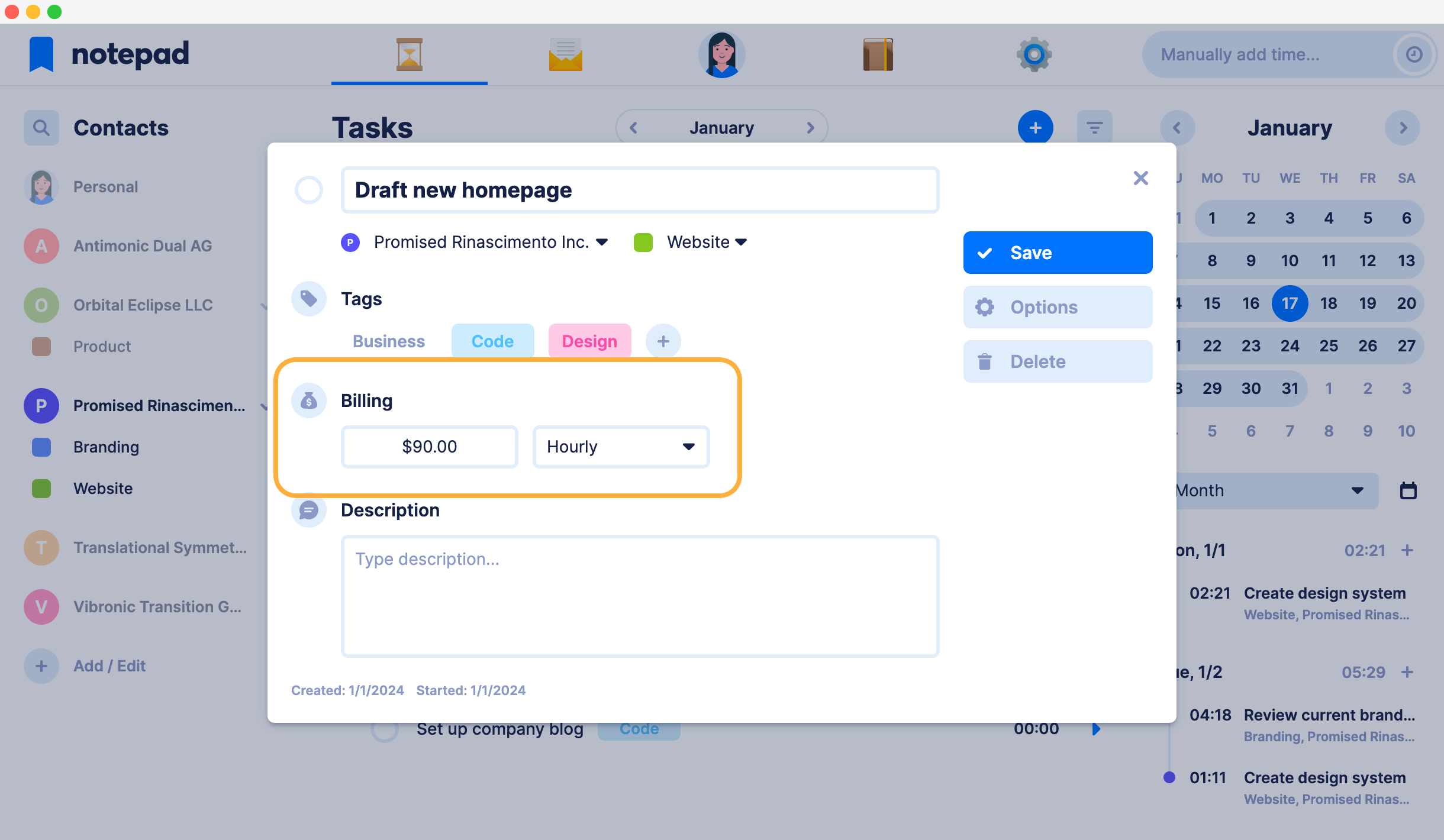Click the Delete button to remove task
Image resolution: width=1444 pixels, height=840 pixels.
pos(1057,361)
